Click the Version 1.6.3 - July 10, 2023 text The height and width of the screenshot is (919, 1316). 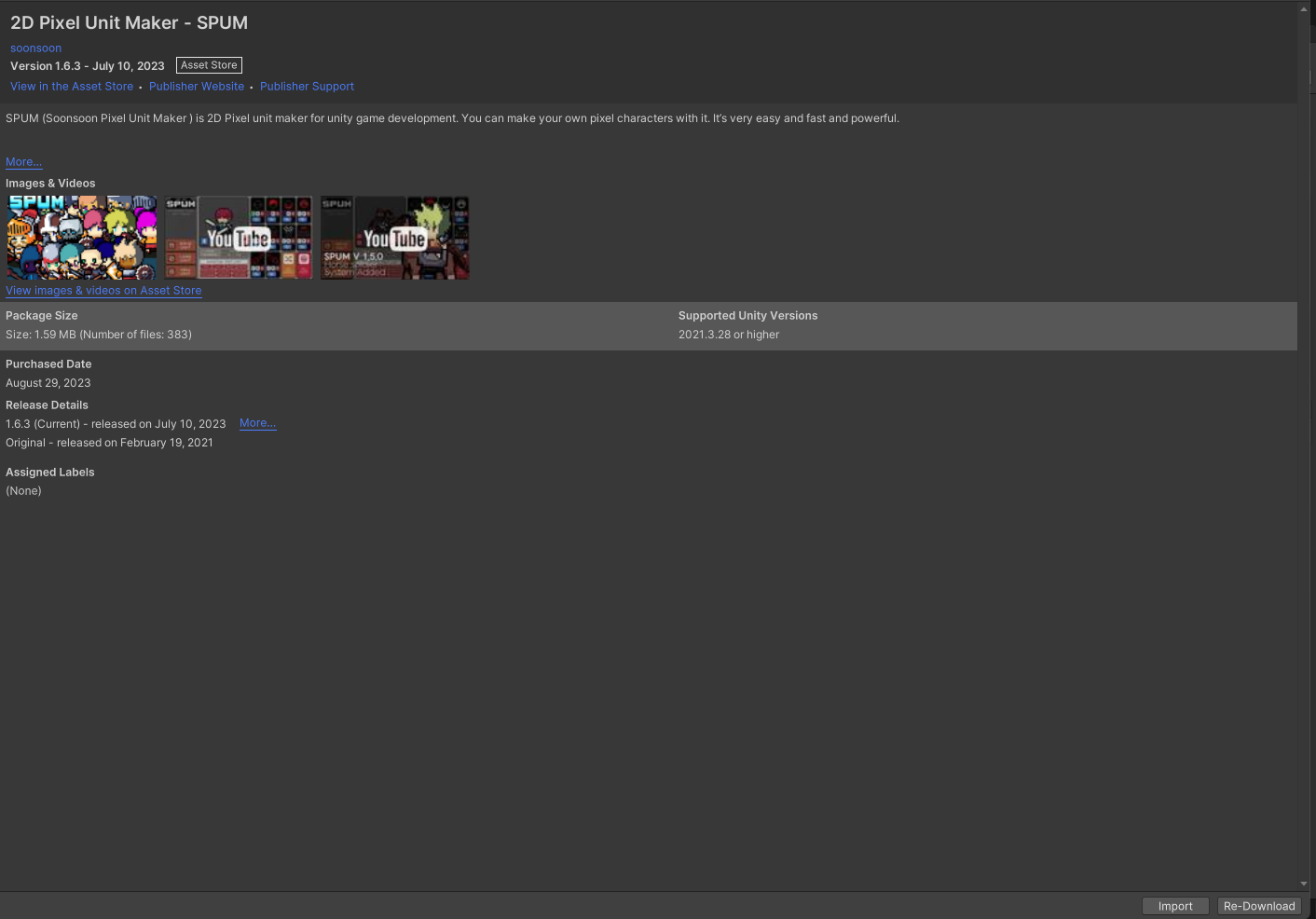[88, 66]
